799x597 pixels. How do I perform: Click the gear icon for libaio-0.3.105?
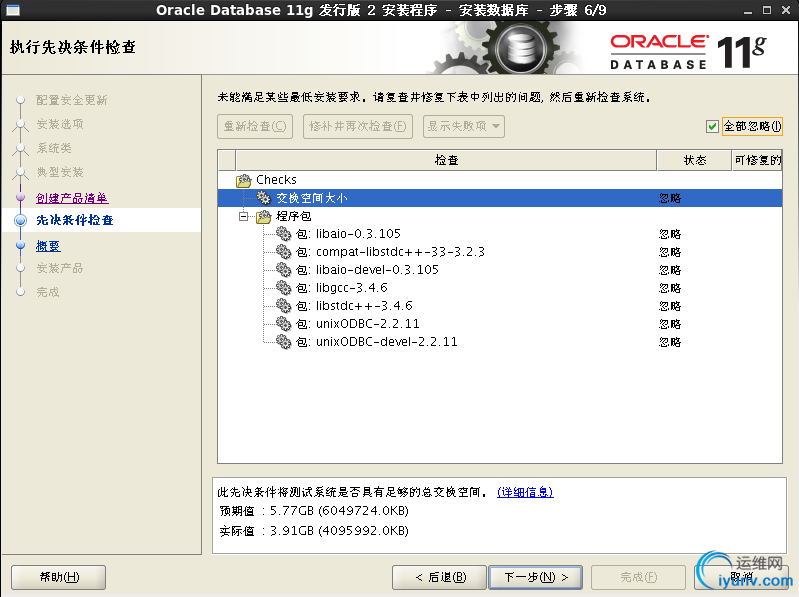[x=283, y=234]
